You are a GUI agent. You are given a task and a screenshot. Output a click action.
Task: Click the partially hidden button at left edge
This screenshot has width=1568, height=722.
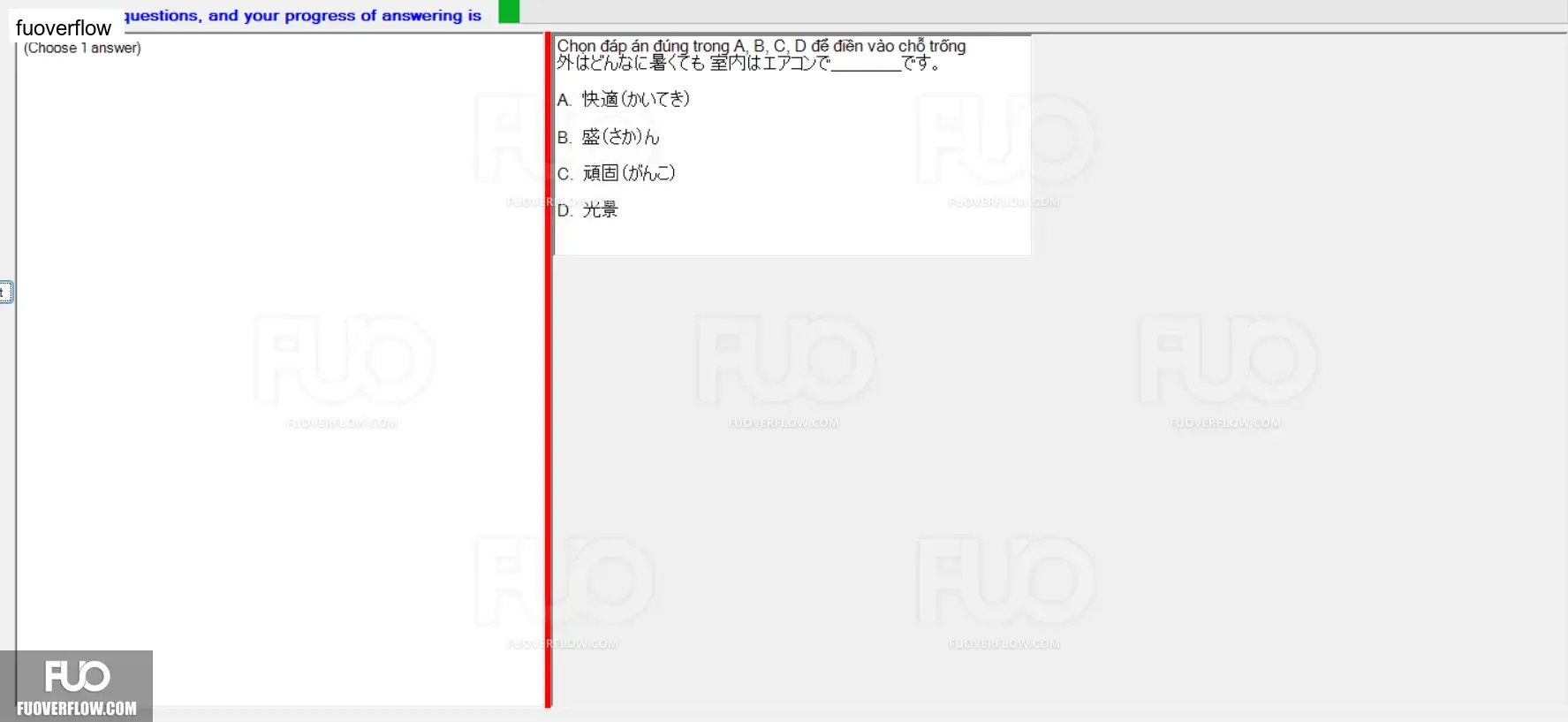click(x=5, y=293)
